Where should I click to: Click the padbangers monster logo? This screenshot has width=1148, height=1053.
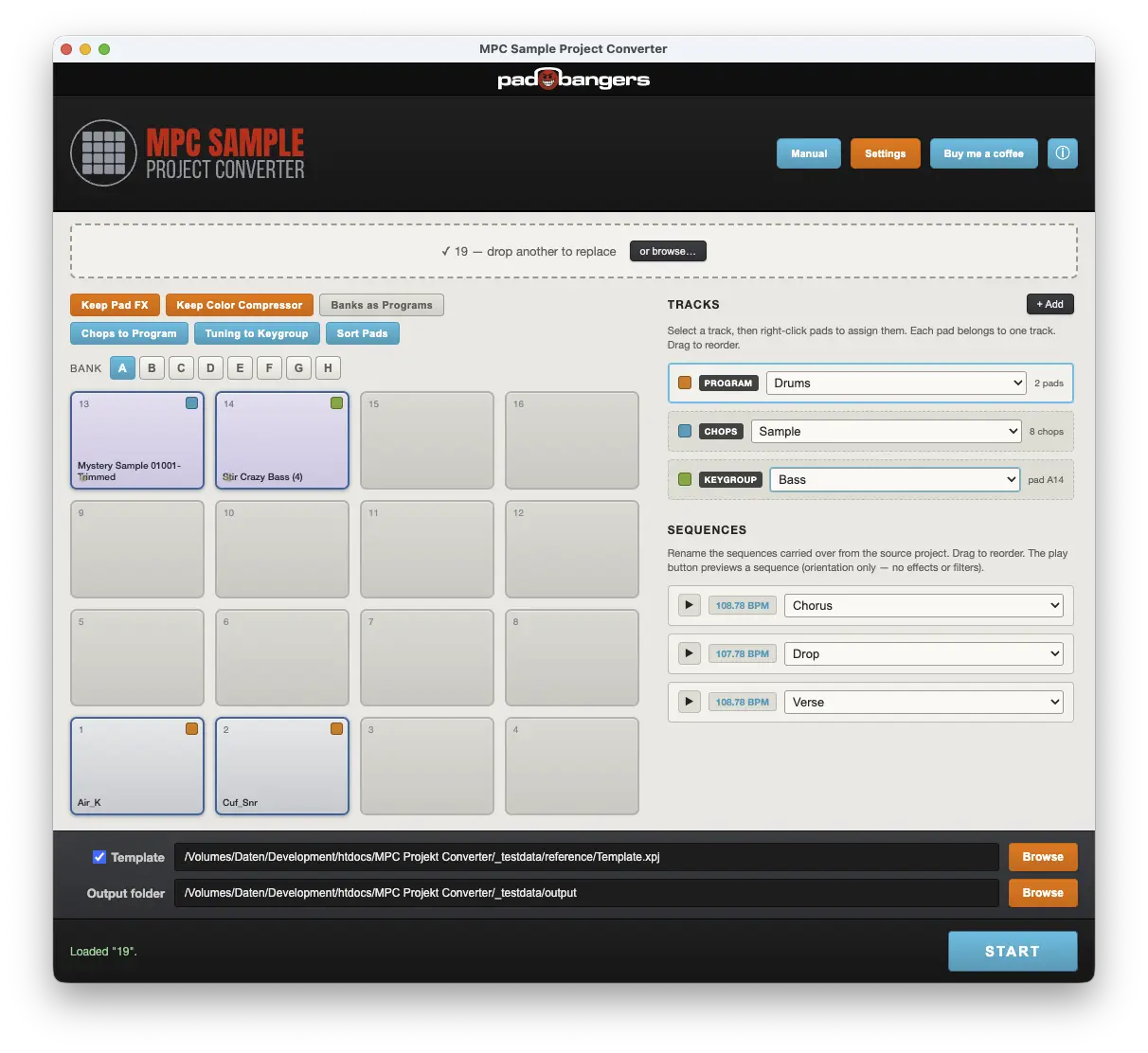548,80
